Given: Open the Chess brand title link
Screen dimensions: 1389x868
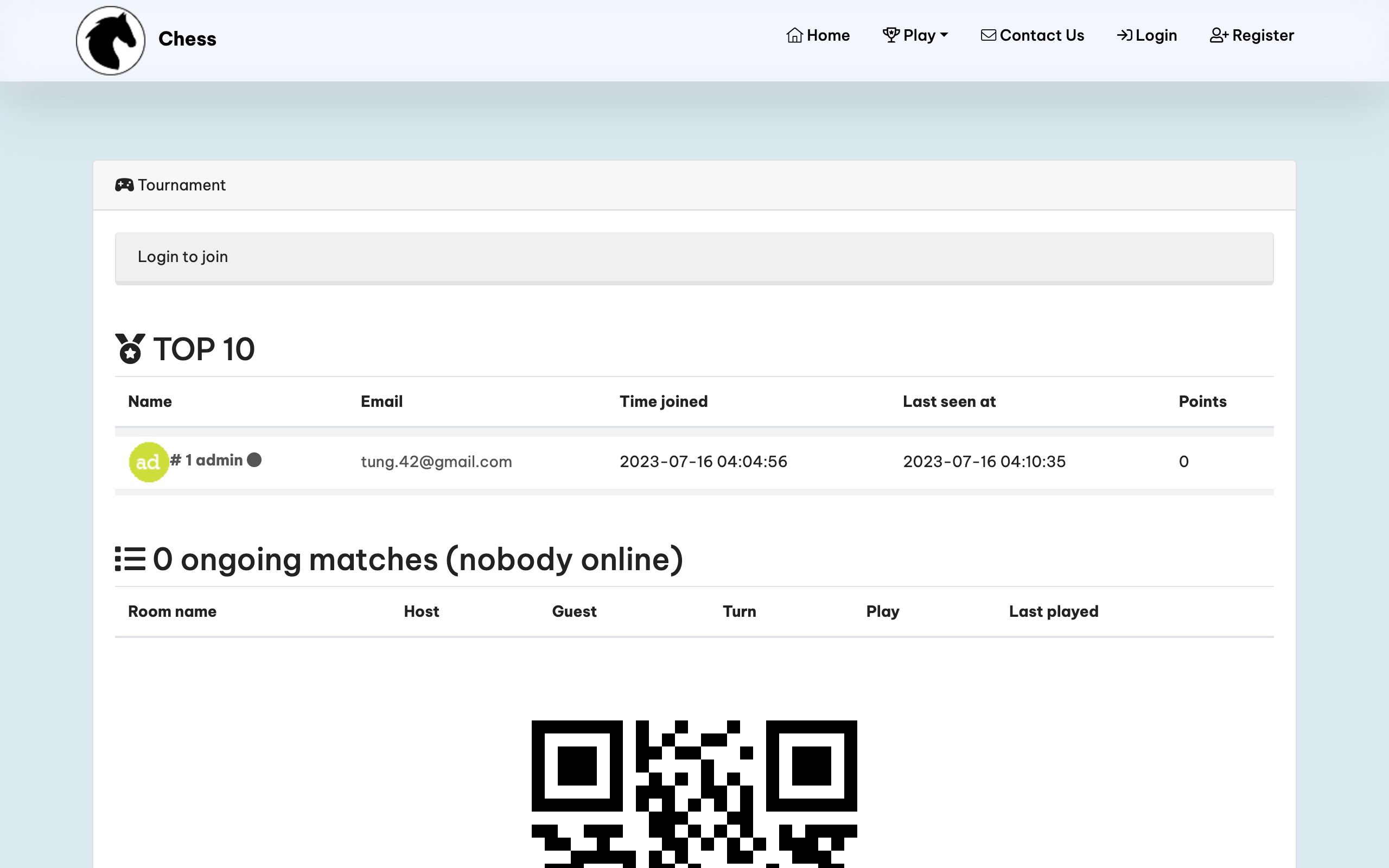Looking at the screenshot, I should click(187, 39).
